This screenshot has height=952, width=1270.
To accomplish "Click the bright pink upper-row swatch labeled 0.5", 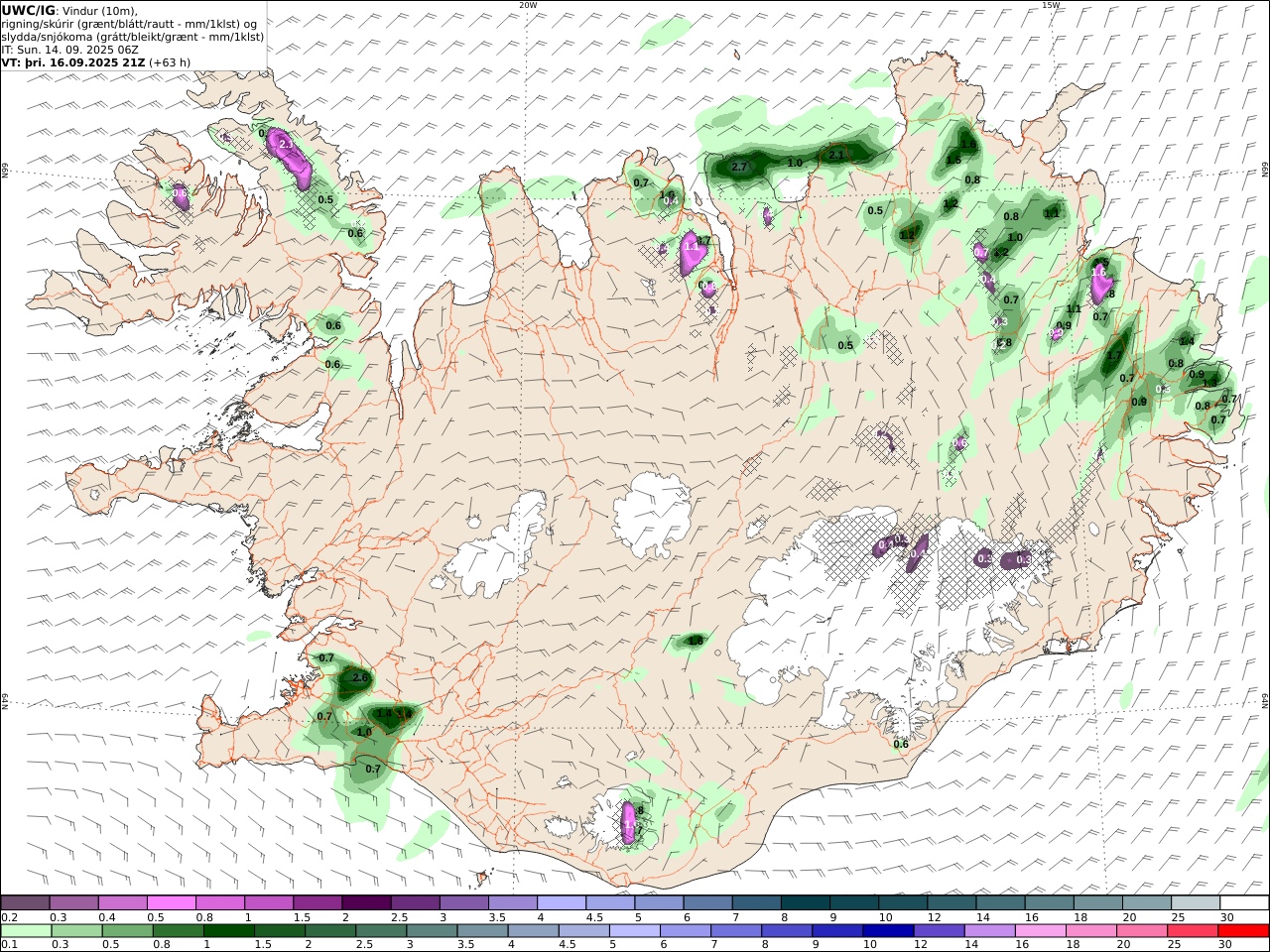I will click(x=172, y=902).
